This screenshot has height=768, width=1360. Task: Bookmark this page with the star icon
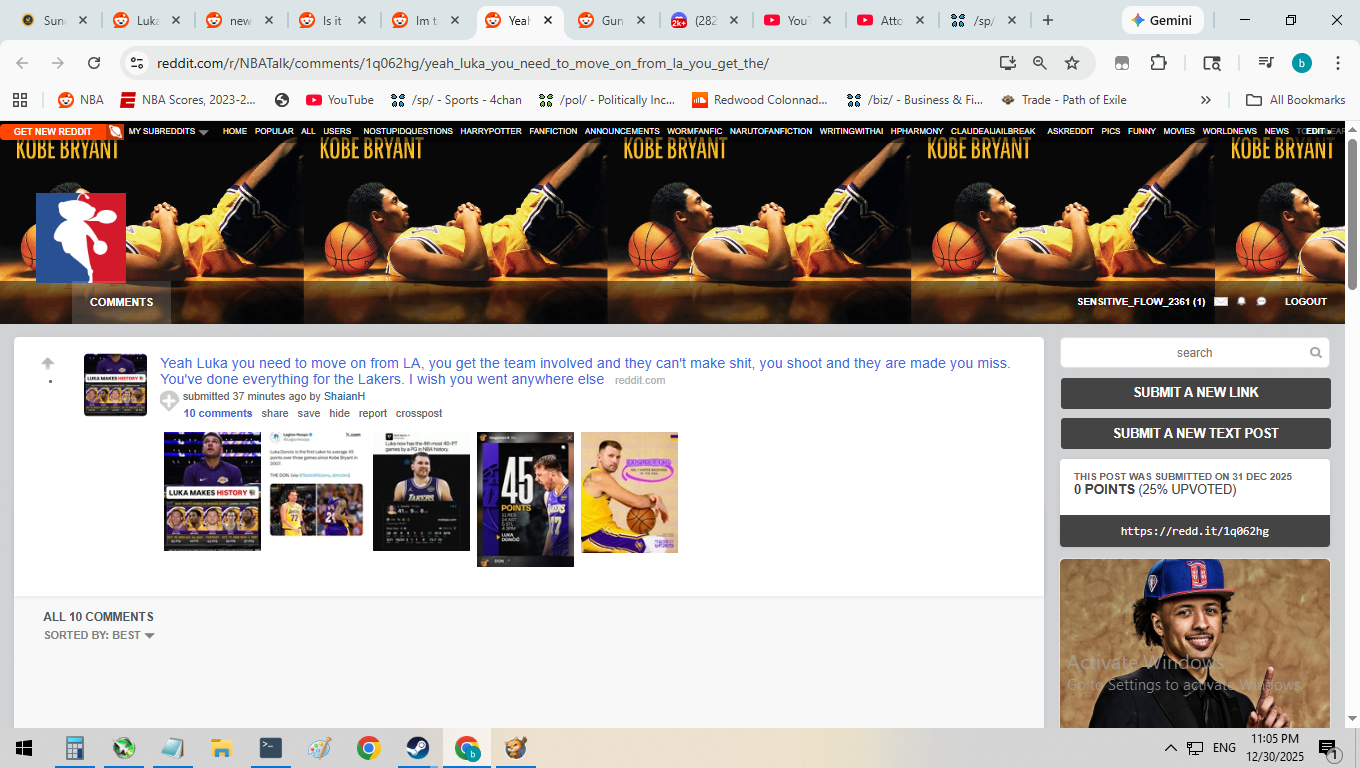click(1072, 63)
